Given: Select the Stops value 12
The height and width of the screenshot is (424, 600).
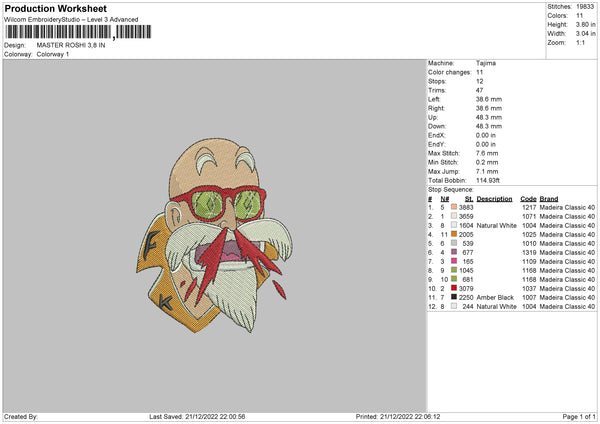Looking at the screenshot, I should coord(479,81).
